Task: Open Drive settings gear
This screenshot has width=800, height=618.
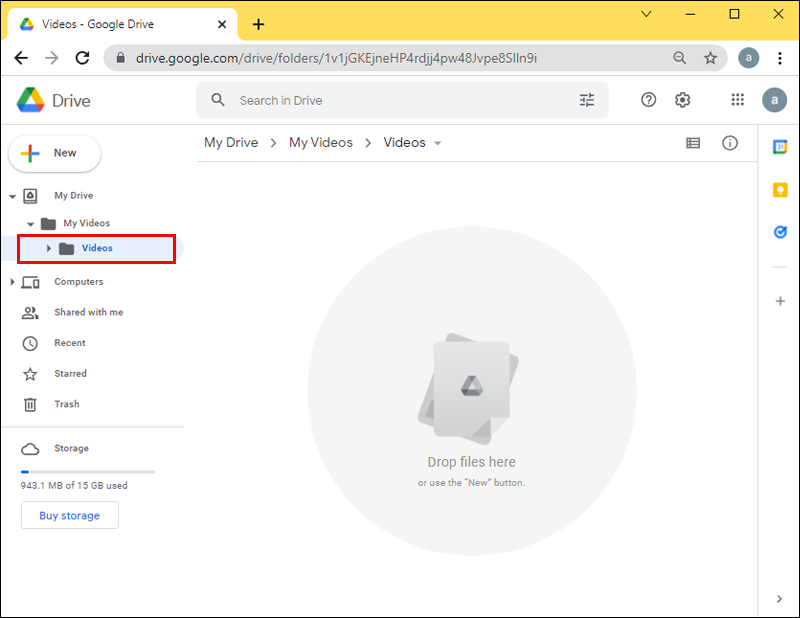Action: [683, 100]
